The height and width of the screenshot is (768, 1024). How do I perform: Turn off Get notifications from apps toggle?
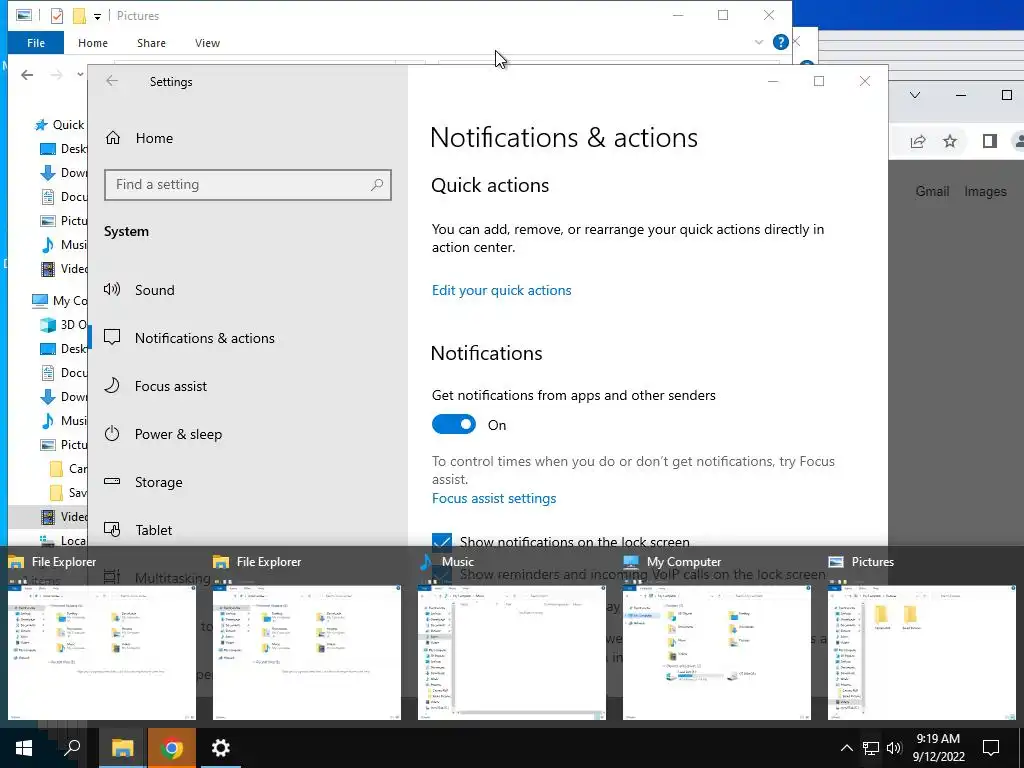(454, 424)
